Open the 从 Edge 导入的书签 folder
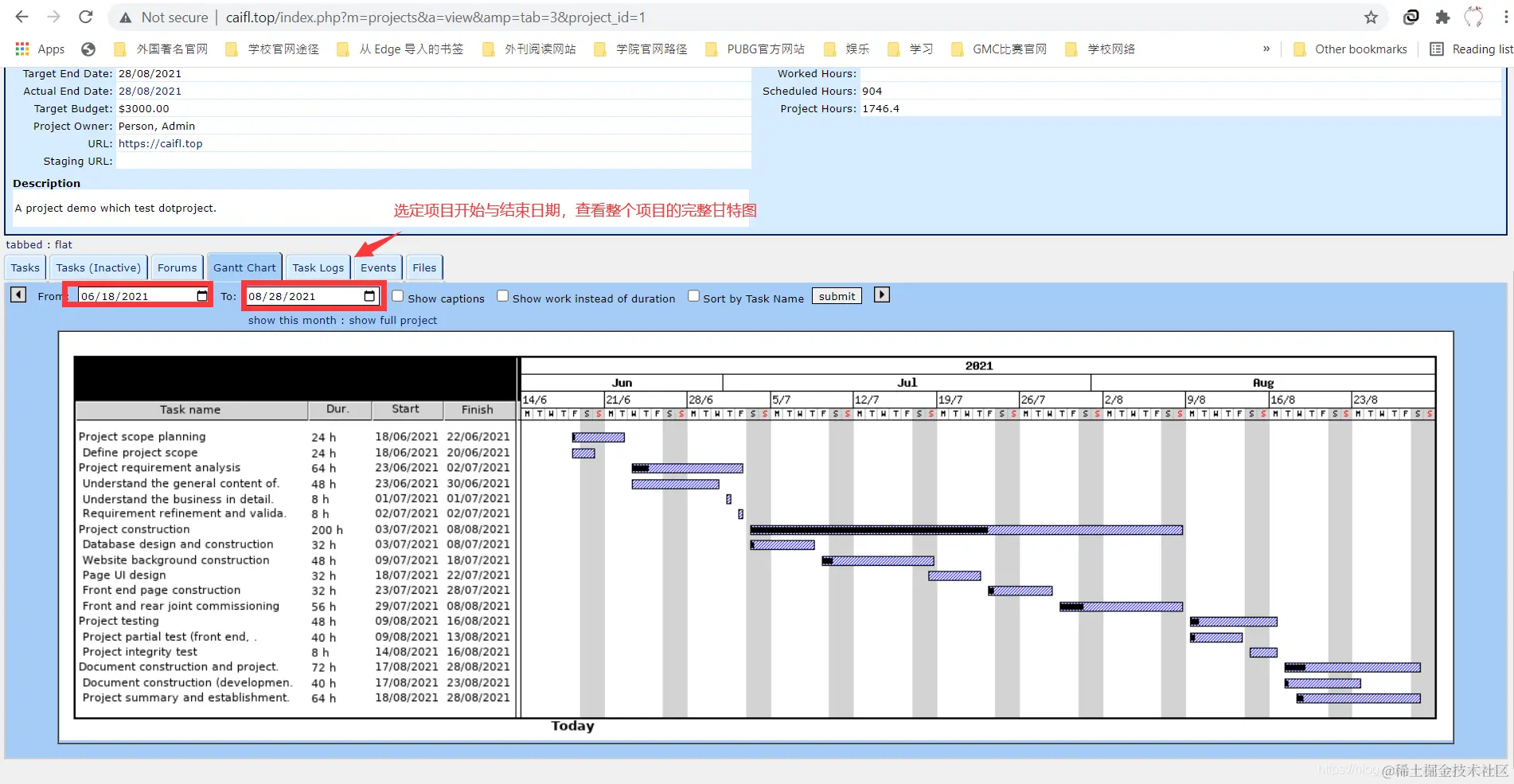1514x784 pixels. [x=400, y=49]
